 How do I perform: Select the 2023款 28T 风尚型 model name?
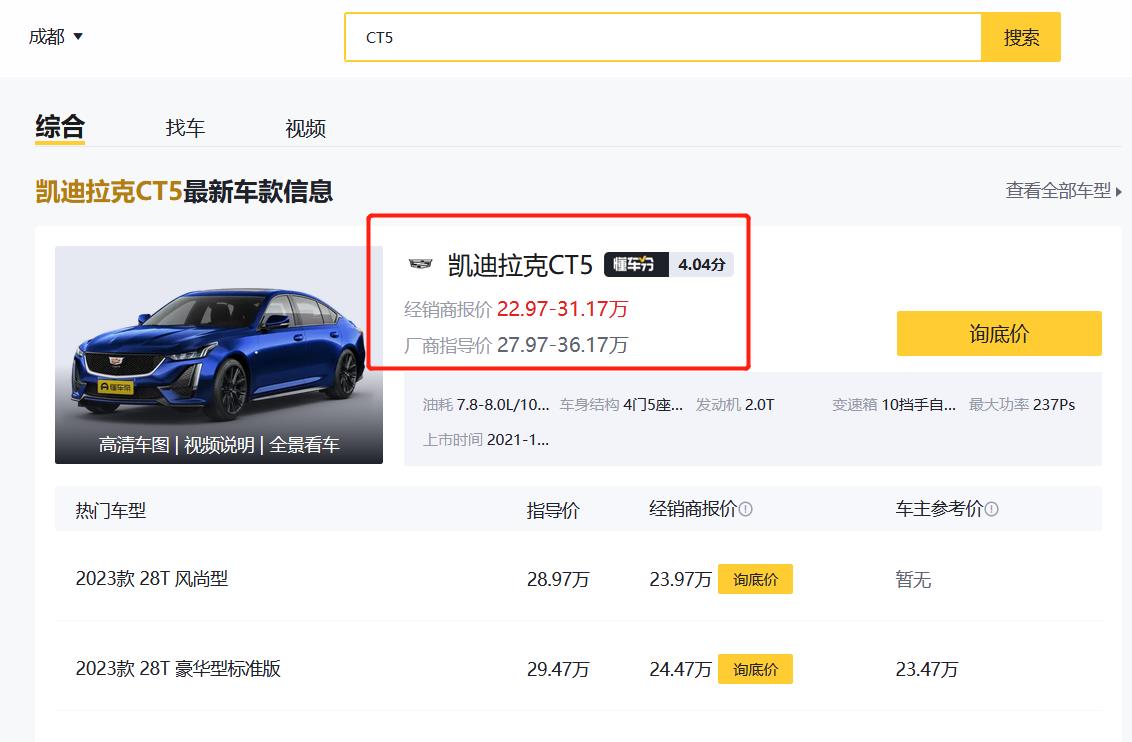[153, 578]
